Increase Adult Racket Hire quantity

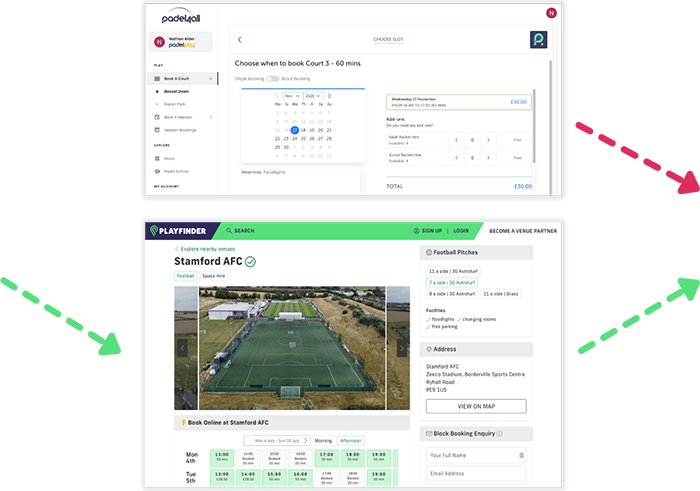pyautogui.click(x=488, y=140)
